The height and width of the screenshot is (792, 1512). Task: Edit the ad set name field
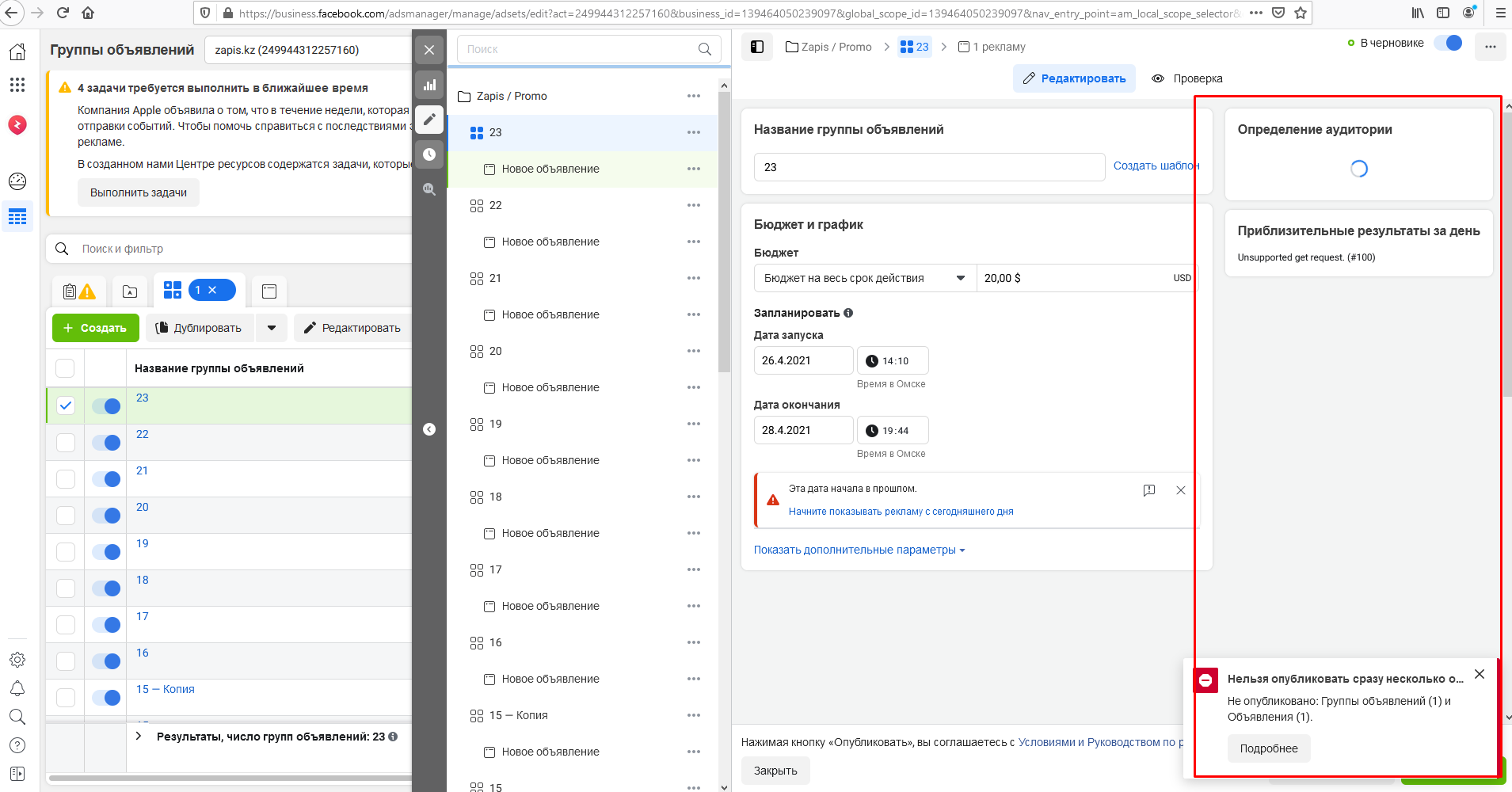(x=929, y=167)
